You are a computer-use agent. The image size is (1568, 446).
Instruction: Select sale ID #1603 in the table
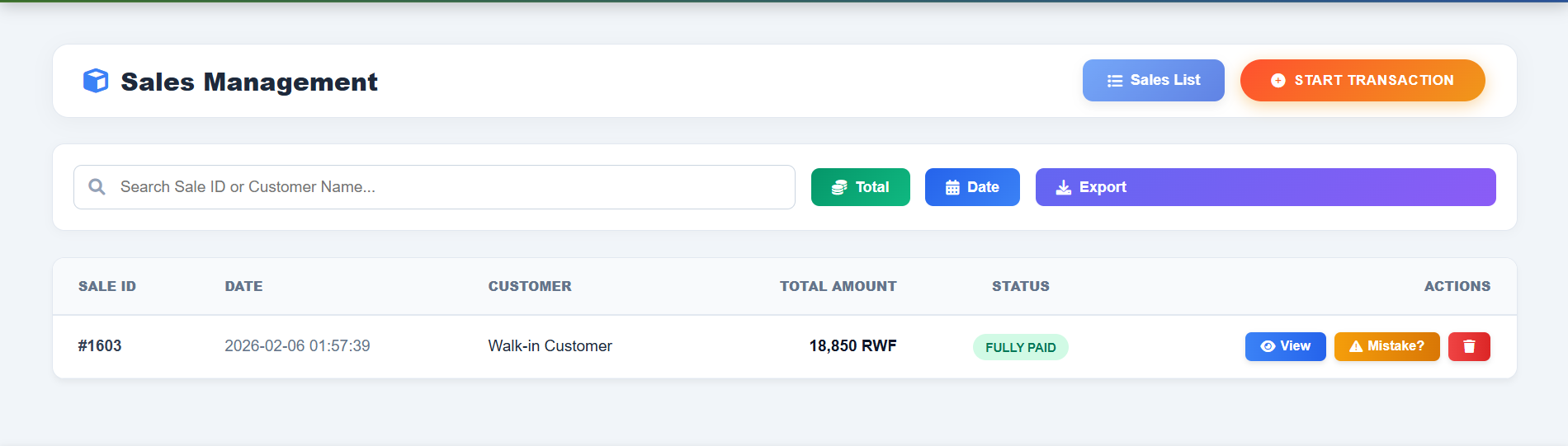click(x=100, y=346)
